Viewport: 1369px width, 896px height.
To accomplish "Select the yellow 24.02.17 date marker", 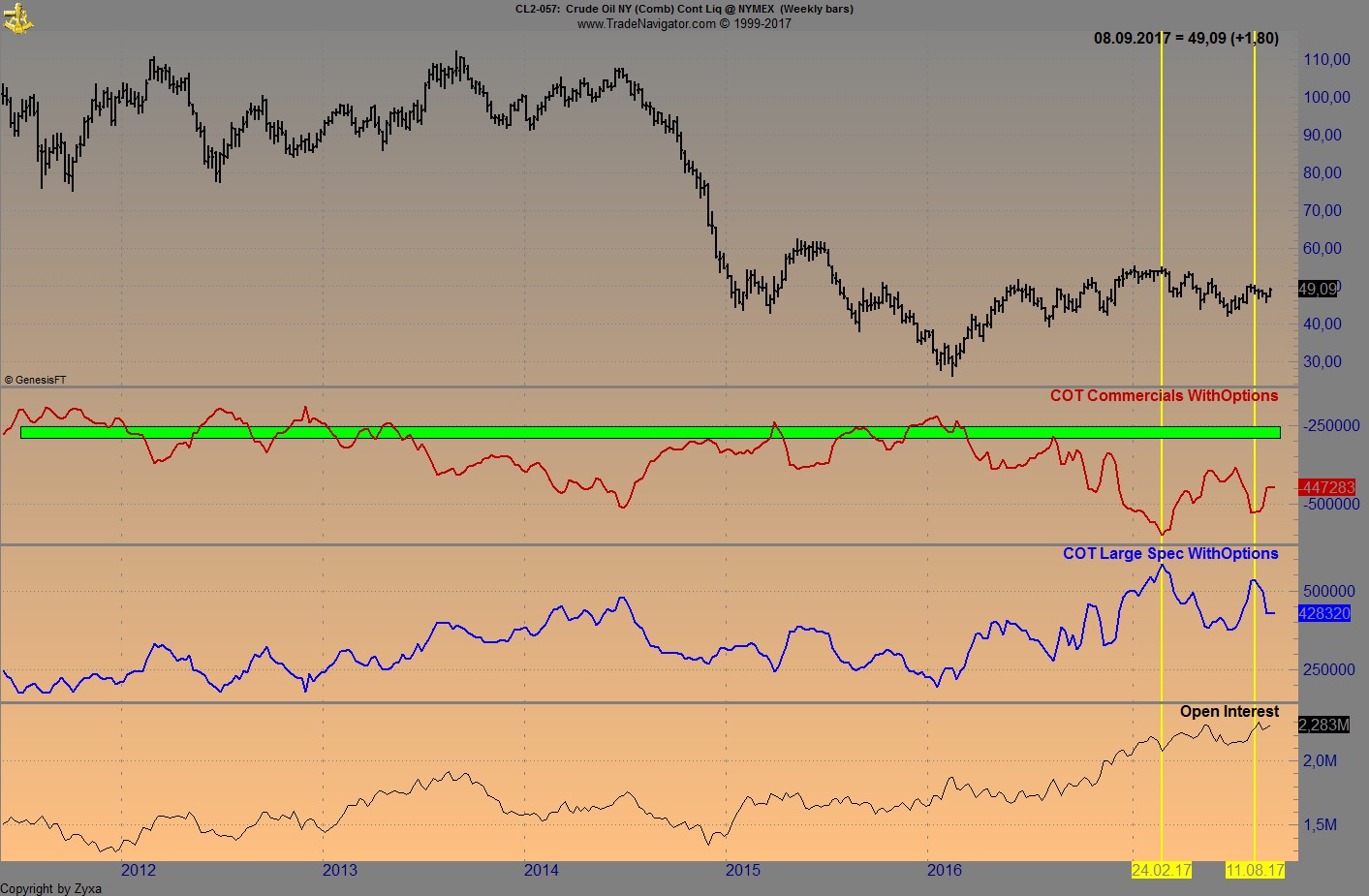I will coord(1161,871).
